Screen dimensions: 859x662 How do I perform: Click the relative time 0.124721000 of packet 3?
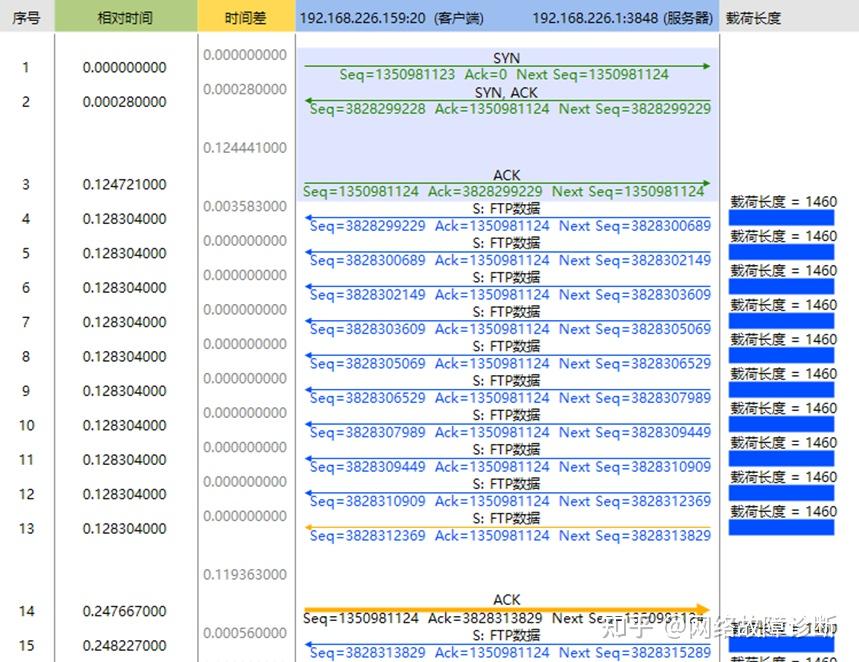(125, 184)
